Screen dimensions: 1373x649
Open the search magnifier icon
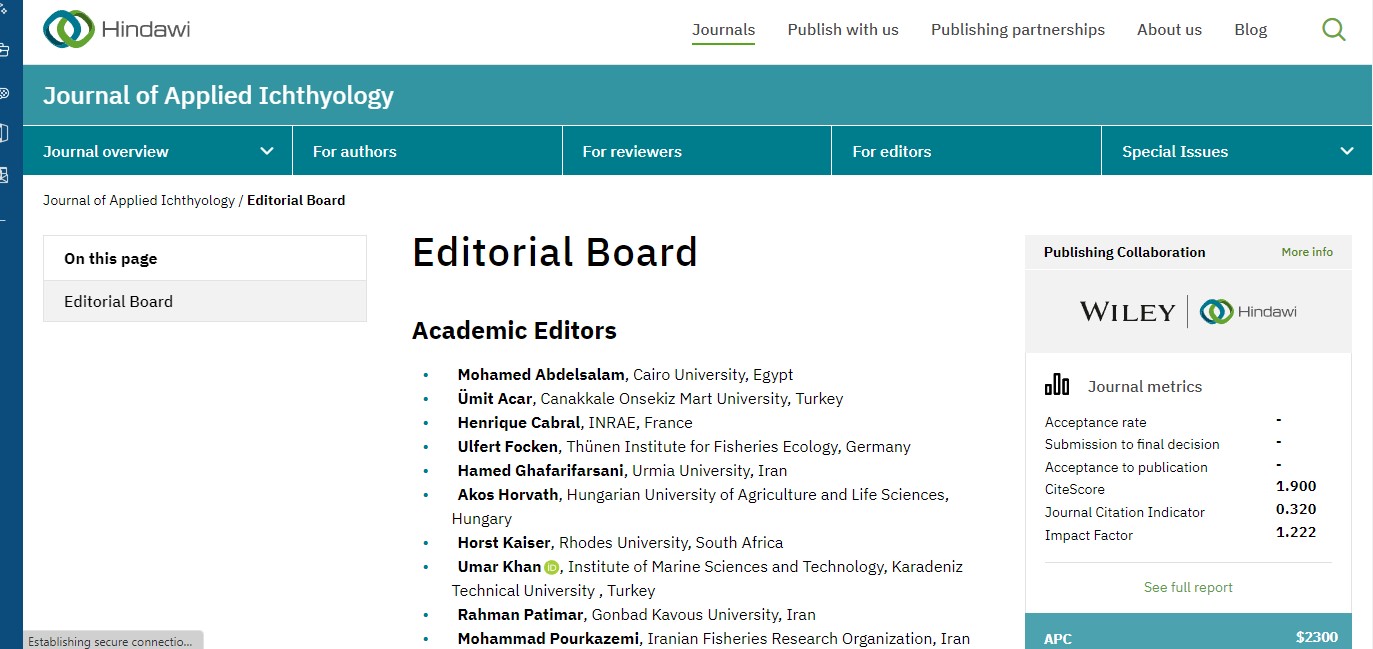[x=1333, y=30]
